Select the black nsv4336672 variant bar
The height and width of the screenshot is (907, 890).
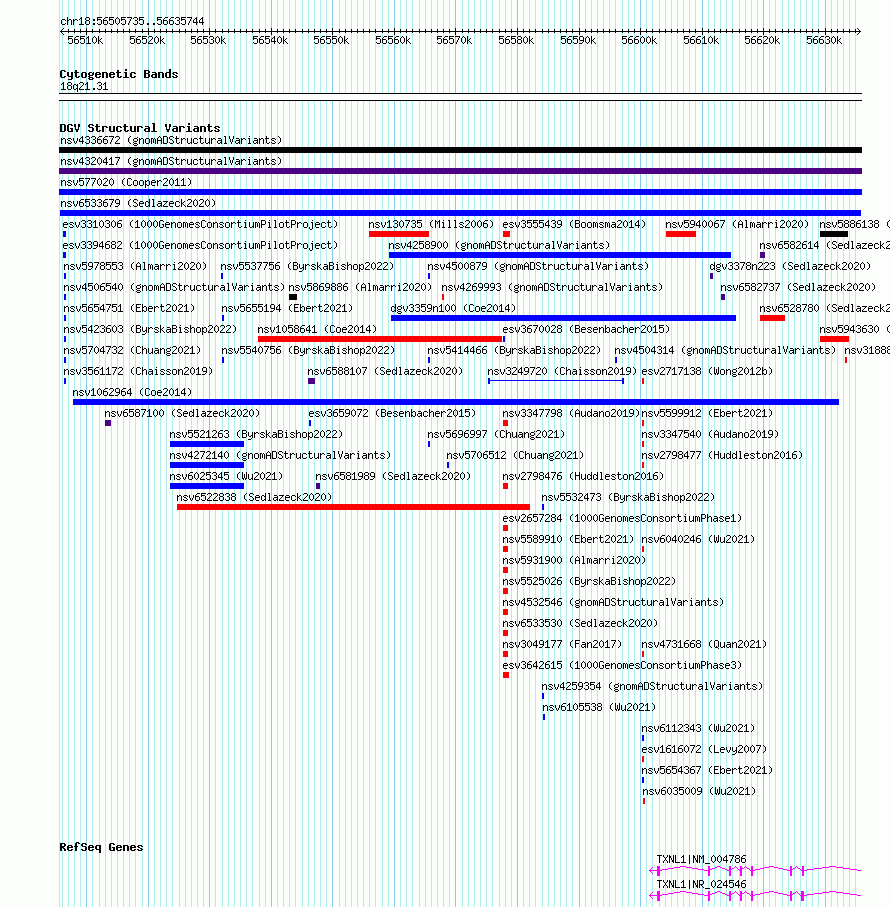460,150
